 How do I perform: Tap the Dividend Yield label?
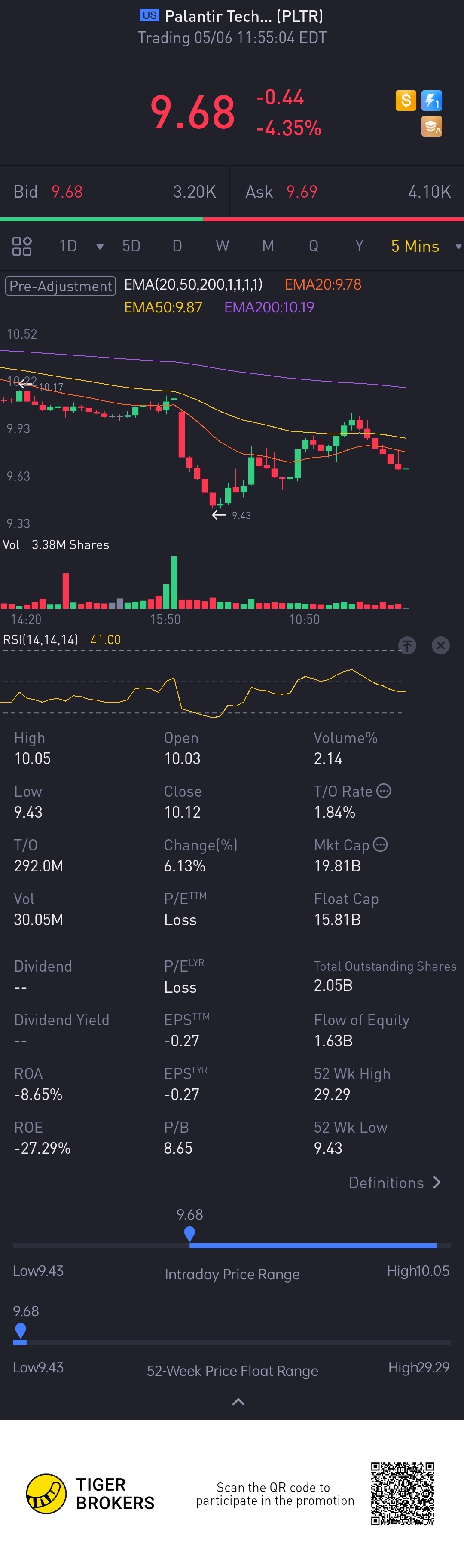[x=61, y=1020]
